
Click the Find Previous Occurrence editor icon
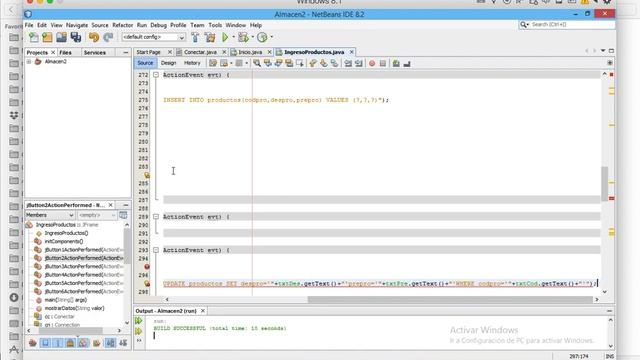click(x=268, y=63)
